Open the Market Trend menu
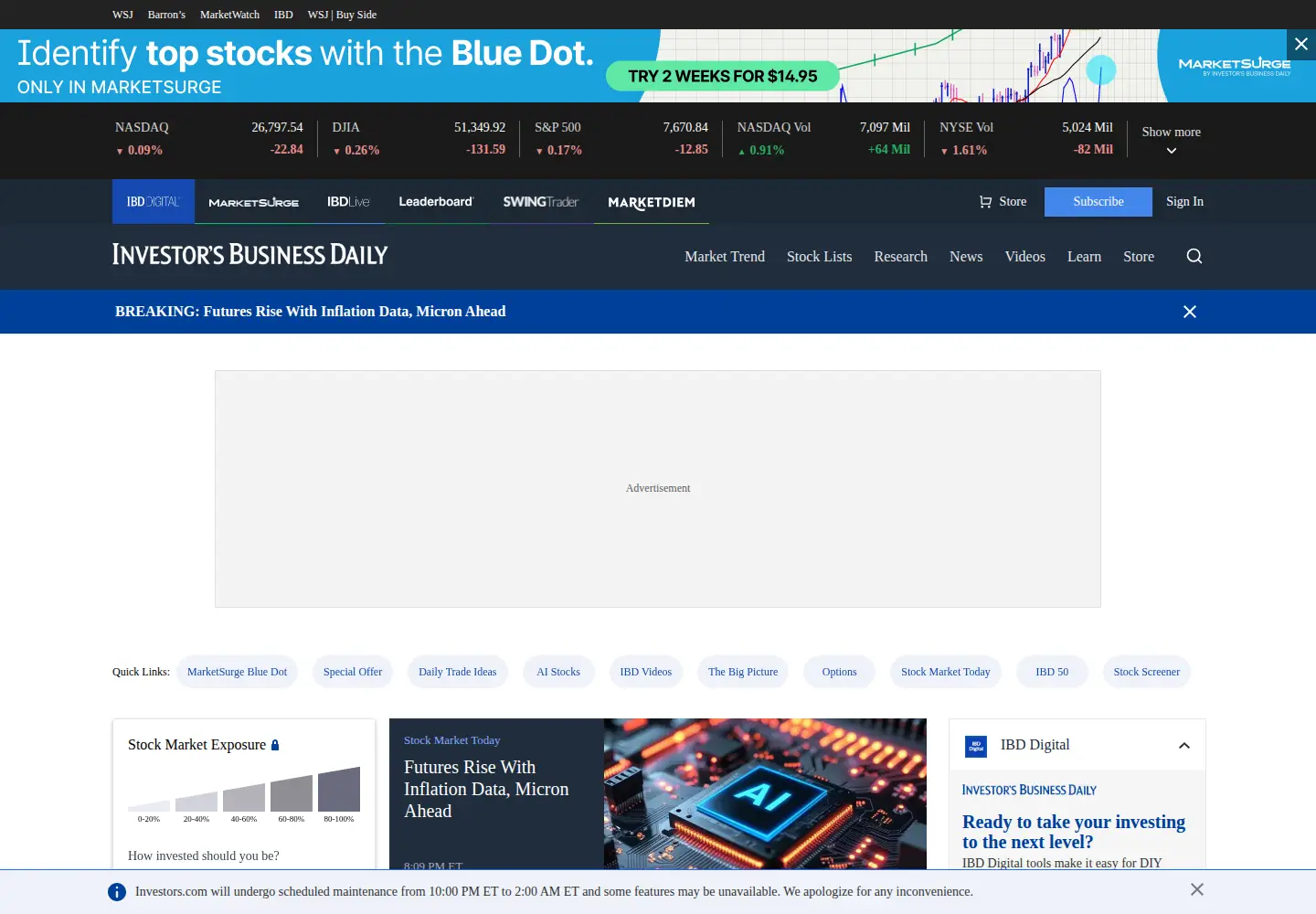Screen dimensions: 1316x914 pyautogui.click(x=725, y=257)
